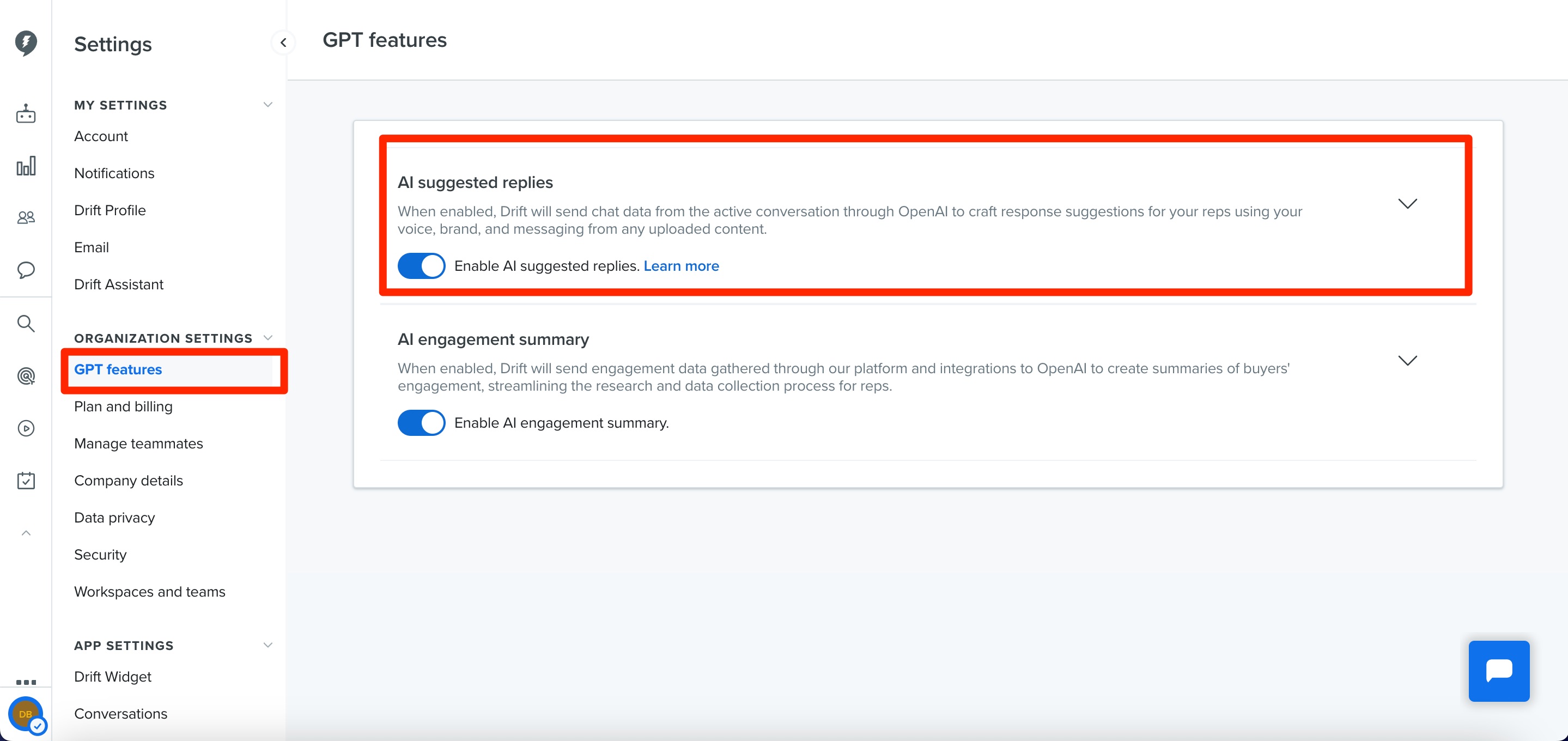Open the blue chat widget button

(1499, 670)
